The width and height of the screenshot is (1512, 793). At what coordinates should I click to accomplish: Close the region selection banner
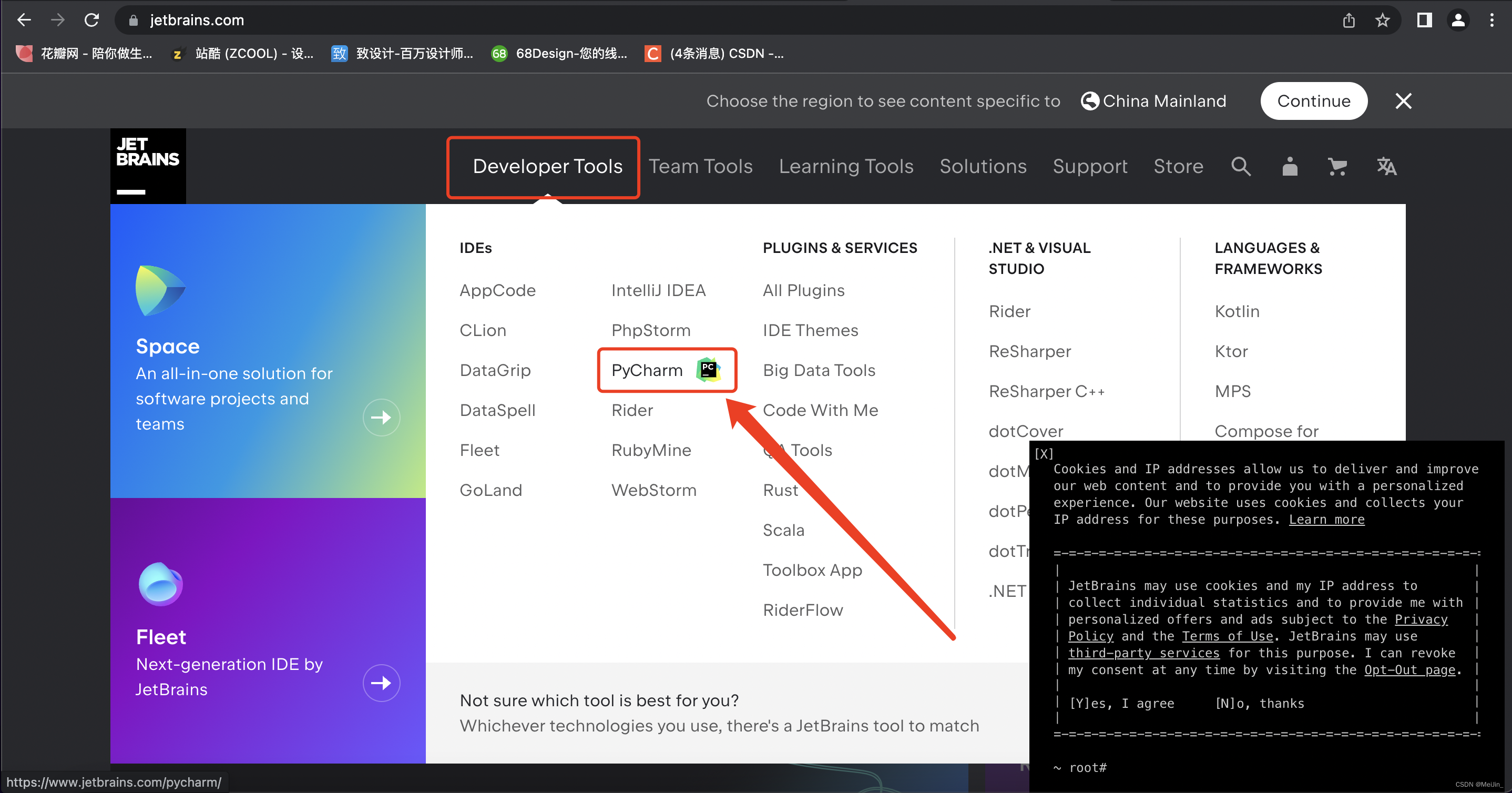pyautogui.click(x=1403, y=101)
